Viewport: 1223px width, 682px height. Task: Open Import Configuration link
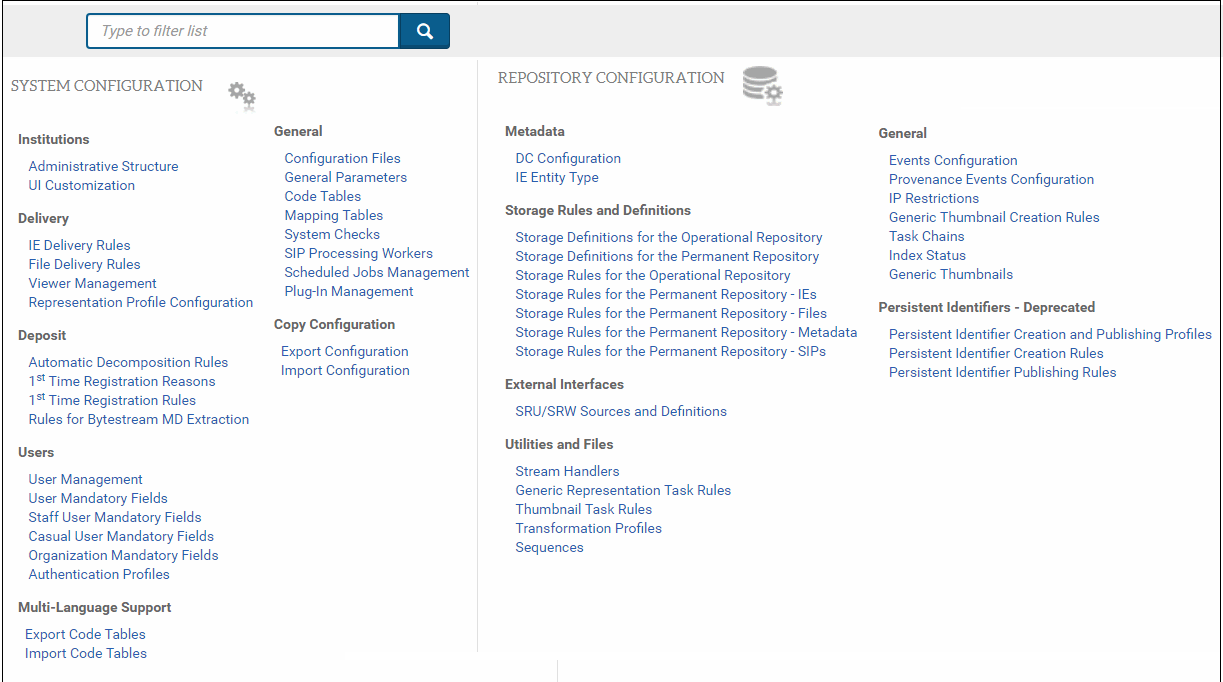point(345,370)
